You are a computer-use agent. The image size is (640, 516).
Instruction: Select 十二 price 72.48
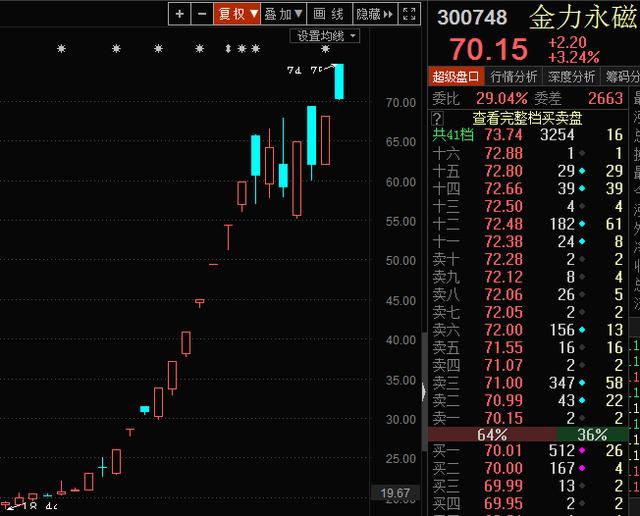point(503,224)
